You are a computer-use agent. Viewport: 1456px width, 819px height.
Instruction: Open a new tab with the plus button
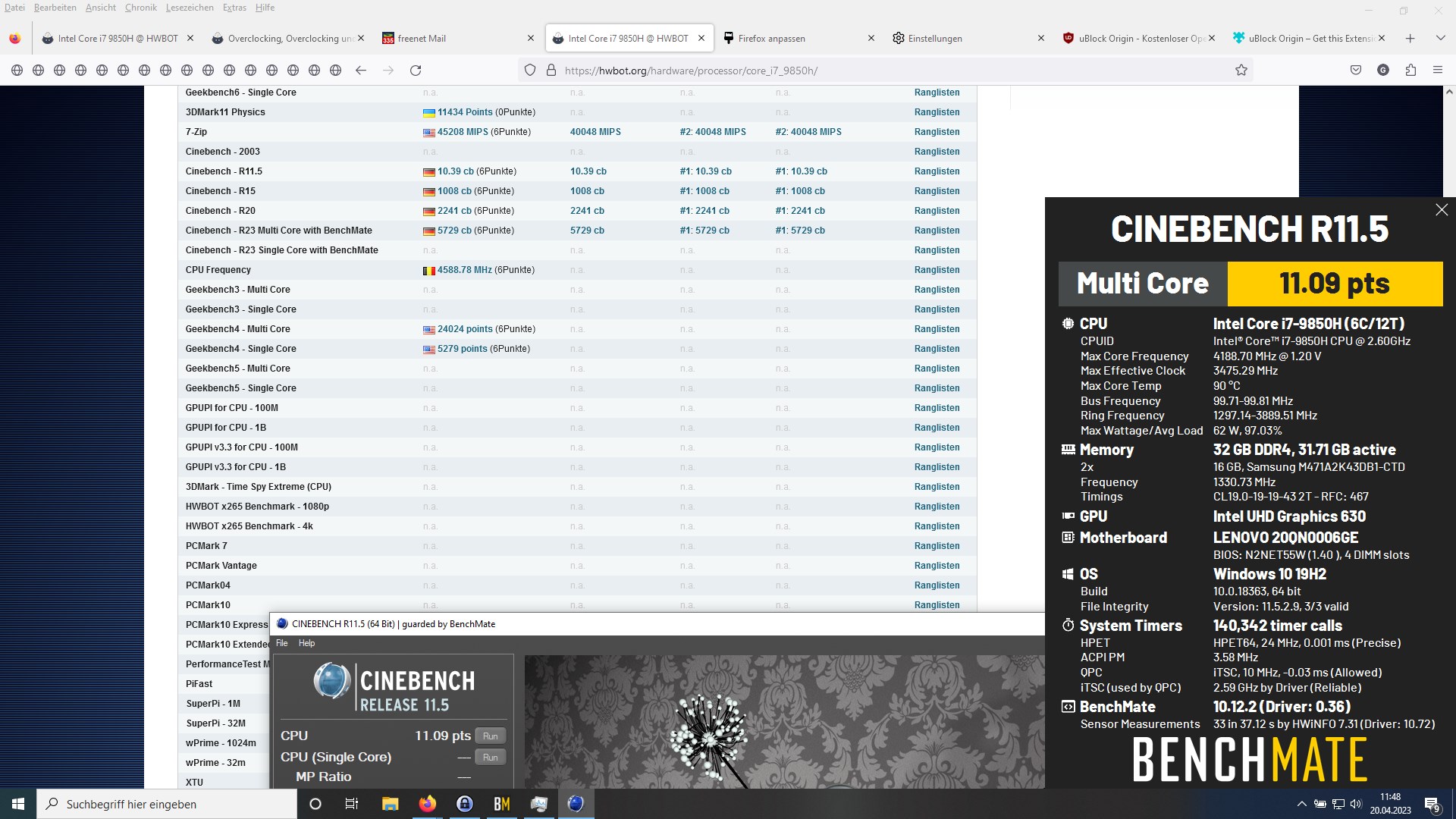click(x=1410, y=38)
